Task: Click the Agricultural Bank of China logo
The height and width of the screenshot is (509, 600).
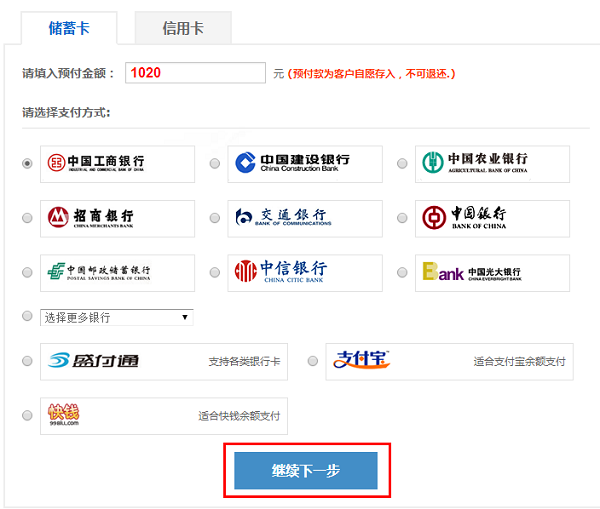Action: click(492, 164)
